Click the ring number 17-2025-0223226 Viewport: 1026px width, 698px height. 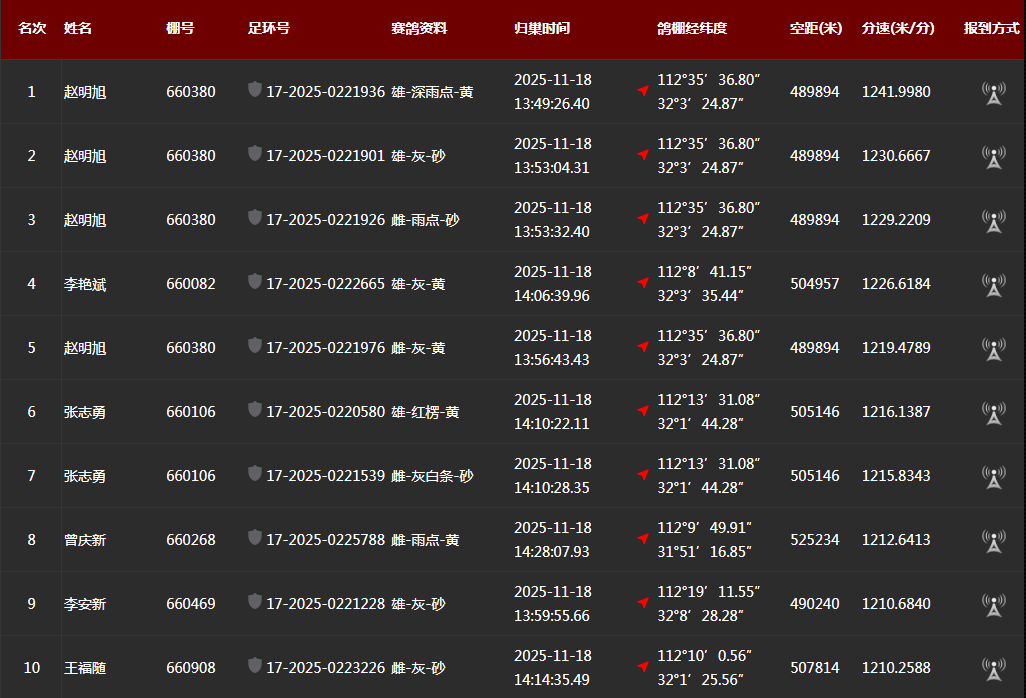[325, 668]
